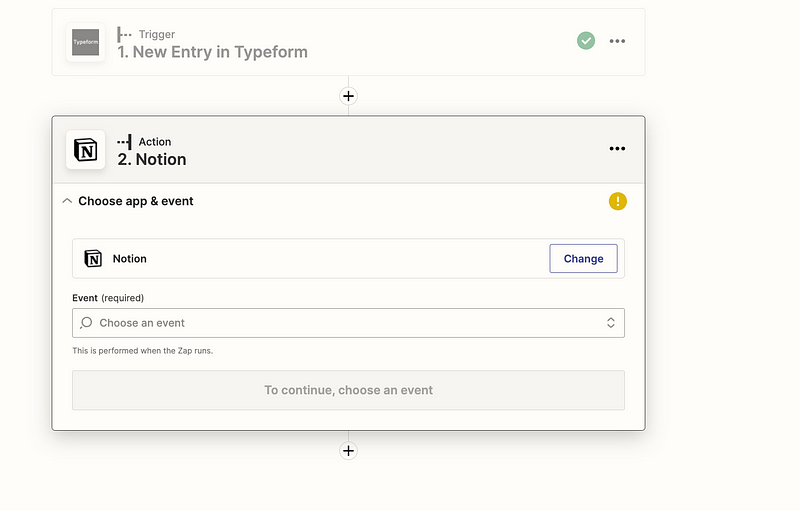Screen dimensions: 800x511
Task: Click To continue, choose an event button
Action: click(x=348, y=390)
